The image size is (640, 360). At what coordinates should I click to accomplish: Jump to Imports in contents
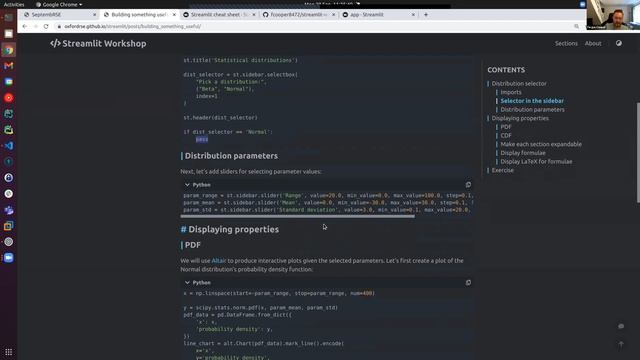[511, 92]
